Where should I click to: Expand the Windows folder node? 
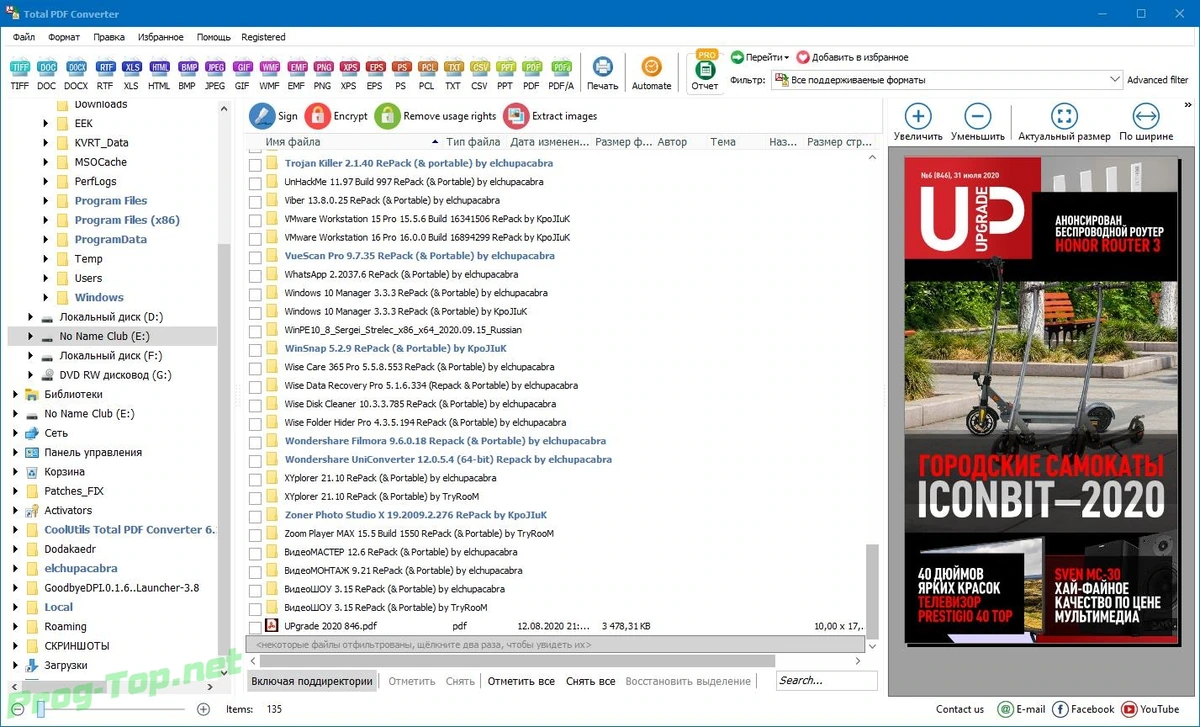pos(46,298)
